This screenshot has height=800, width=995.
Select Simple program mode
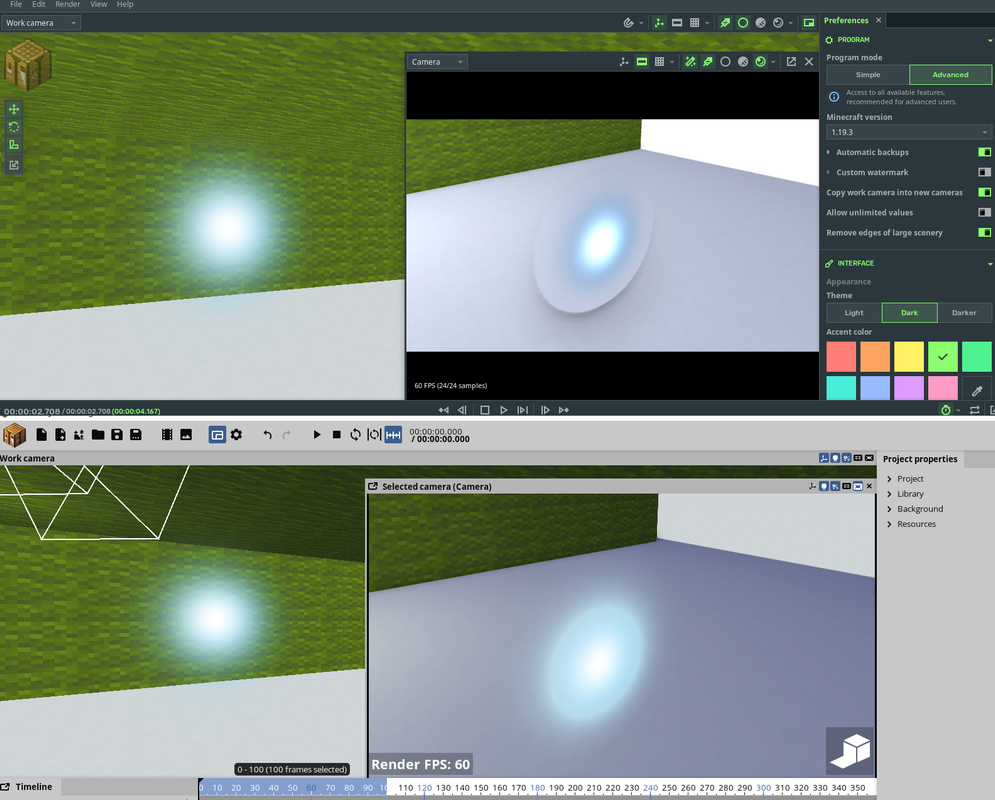coord(867,75)
